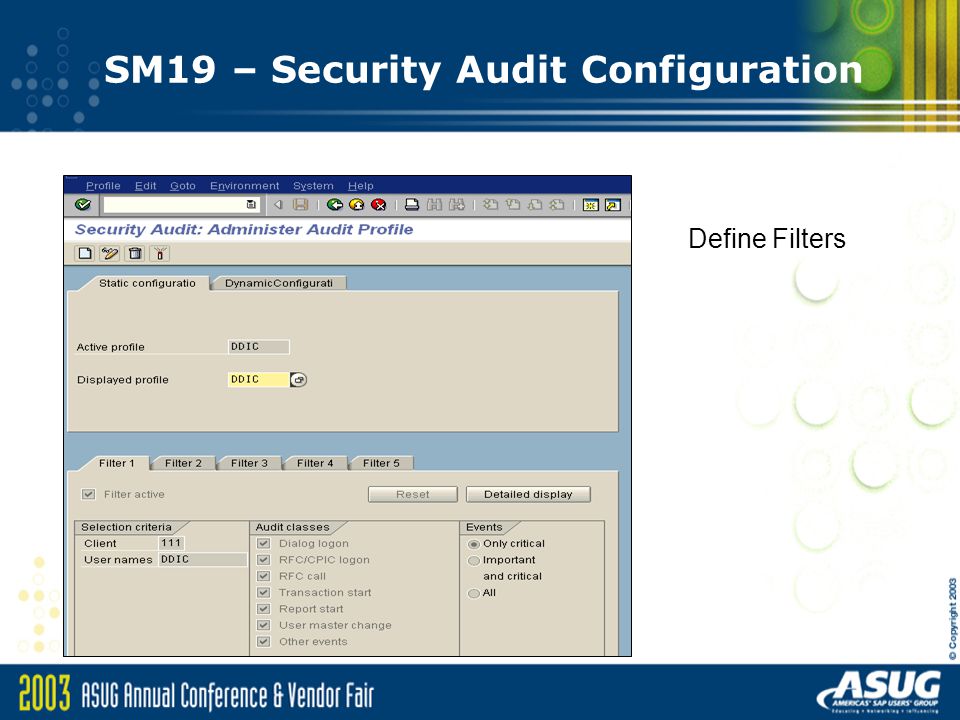The image size is (960, 720).
Task: Click the Displayed profile input field
Action: (x=258, y=380)
